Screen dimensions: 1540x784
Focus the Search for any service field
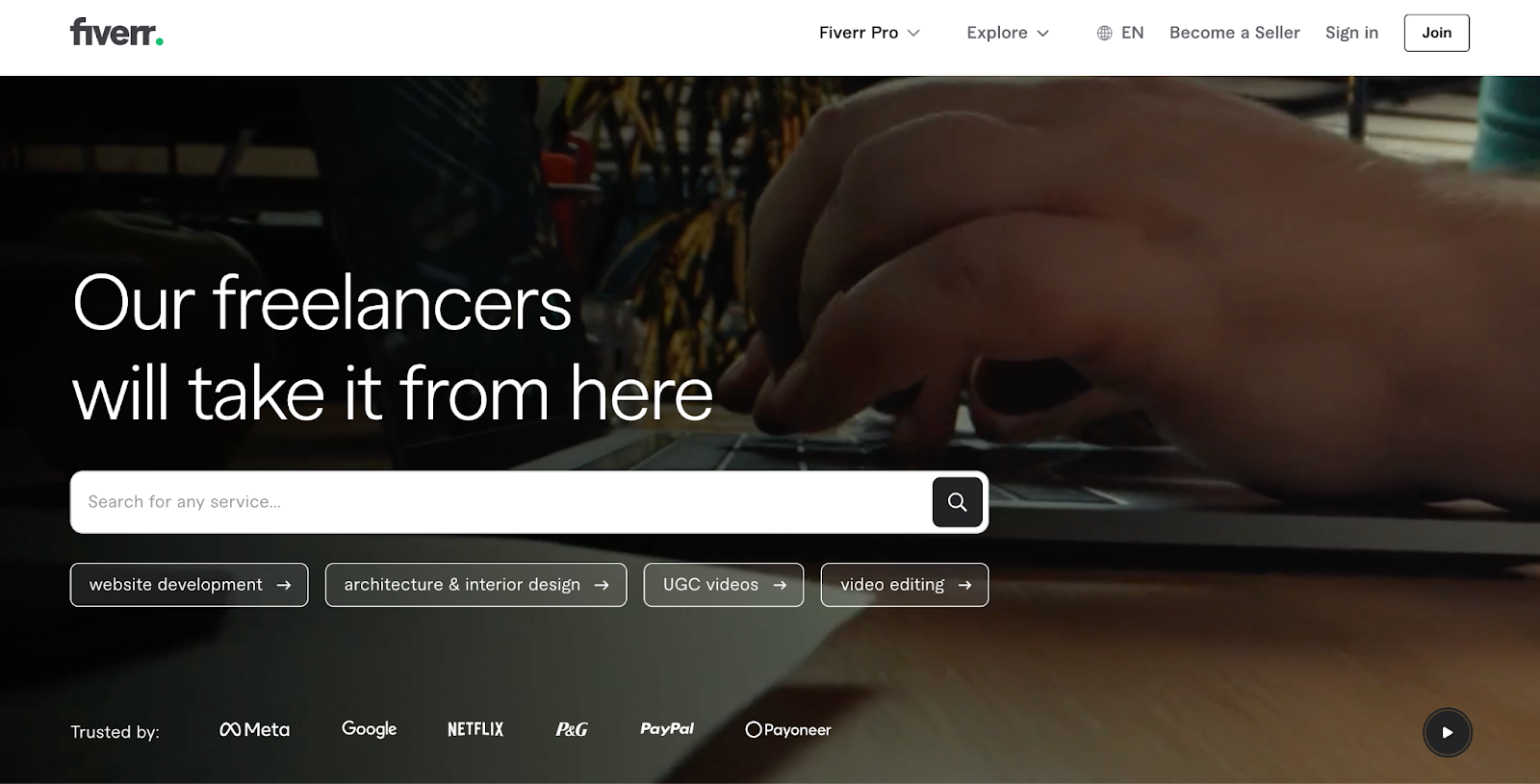500,502
